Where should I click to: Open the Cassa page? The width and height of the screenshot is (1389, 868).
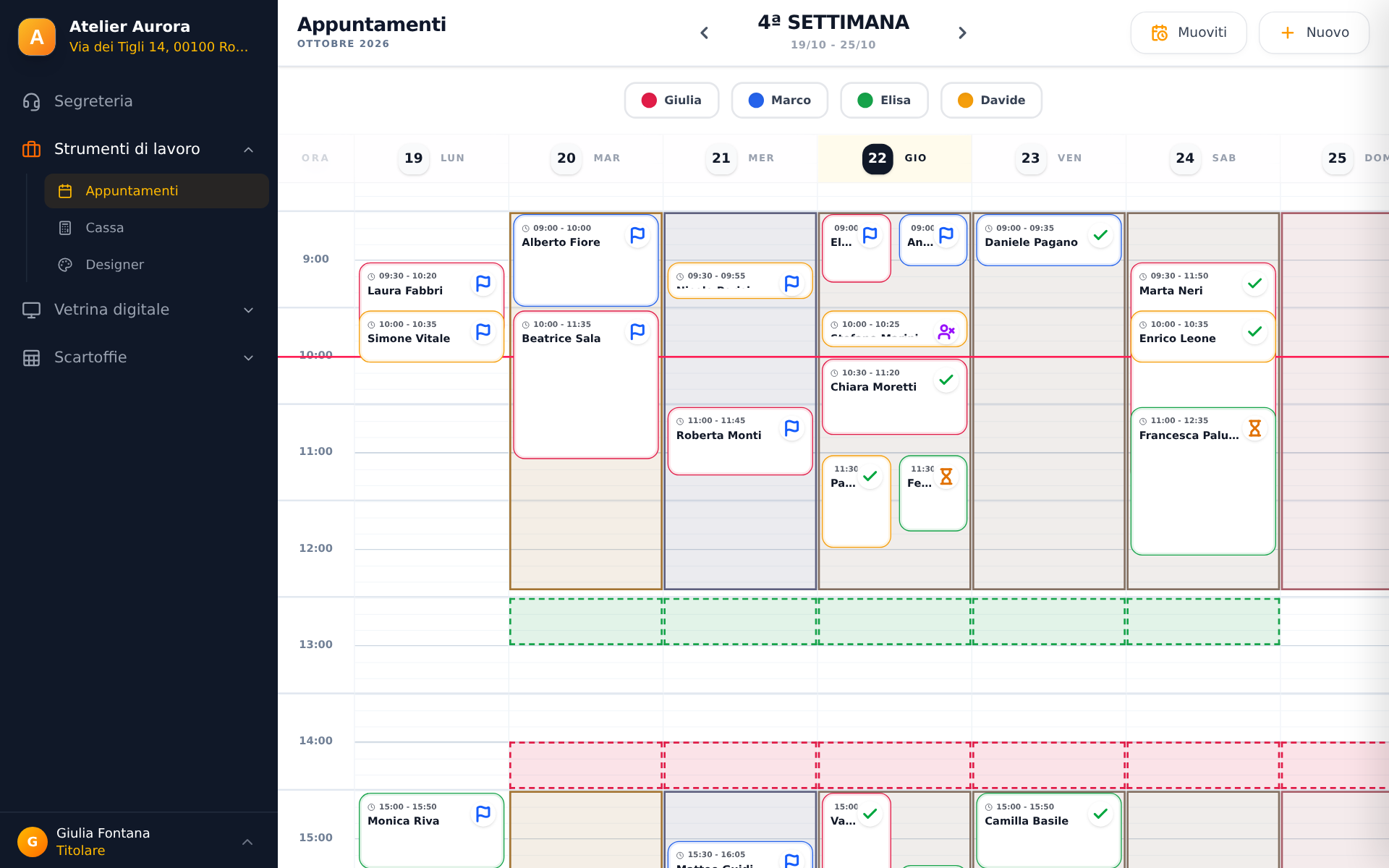156,228
